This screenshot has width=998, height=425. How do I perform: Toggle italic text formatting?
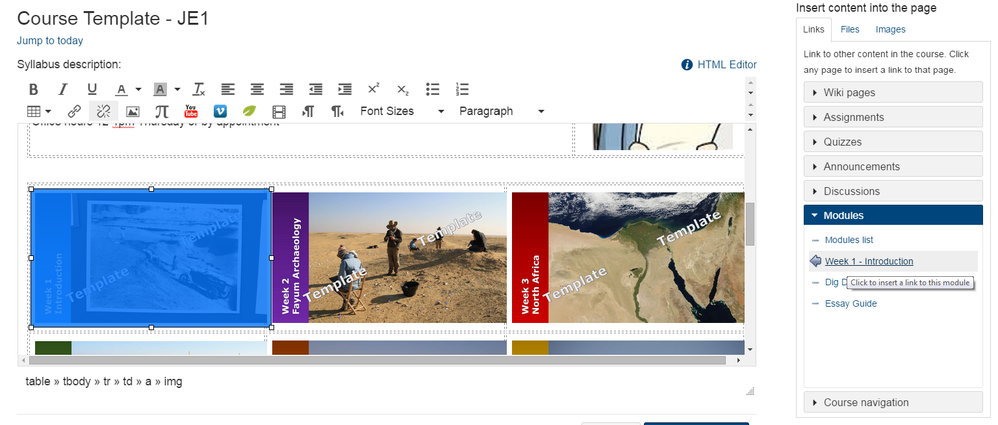click(64, 89)
